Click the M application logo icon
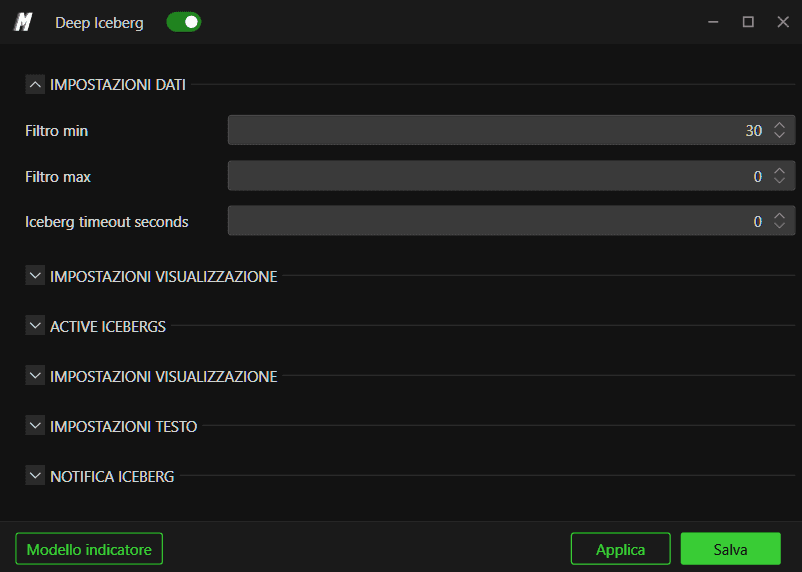This screenshot has height=572, width=802. click(24, 22)
